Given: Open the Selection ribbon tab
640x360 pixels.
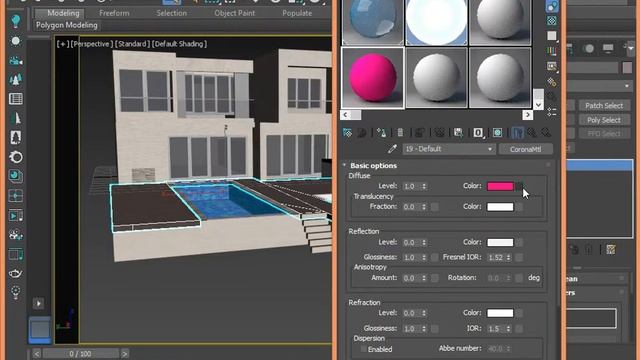Looking at the screenshot, I should click(x=171, y=13).
